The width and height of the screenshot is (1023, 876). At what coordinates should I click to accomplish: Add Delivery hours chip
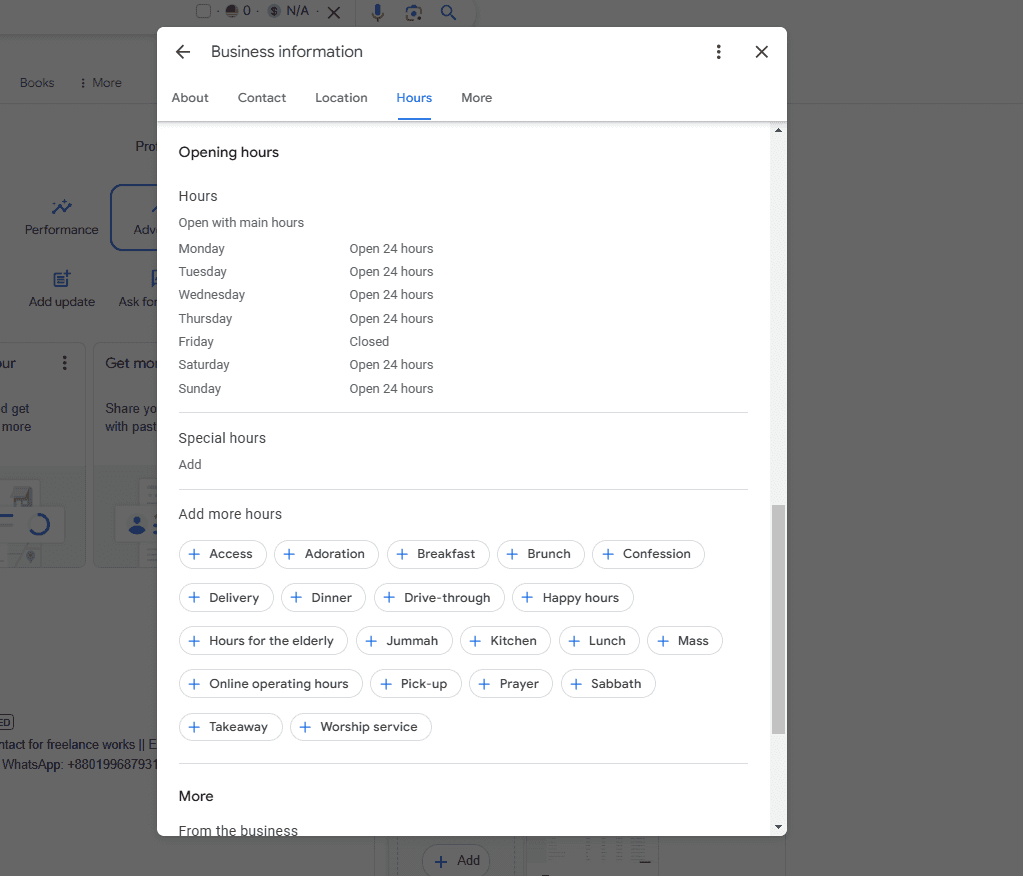(226, 597)
